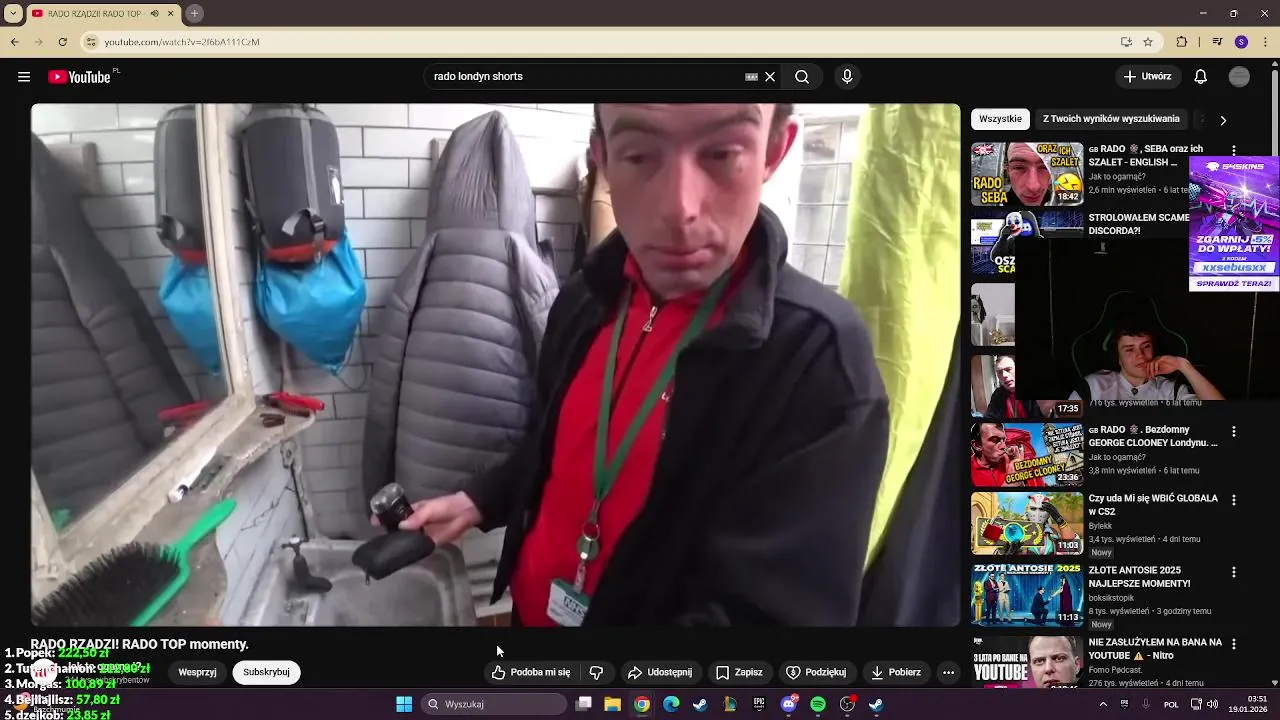1280x720 pixels.
Task: Open Chrome media controls icon
Action: point(1217,42)
